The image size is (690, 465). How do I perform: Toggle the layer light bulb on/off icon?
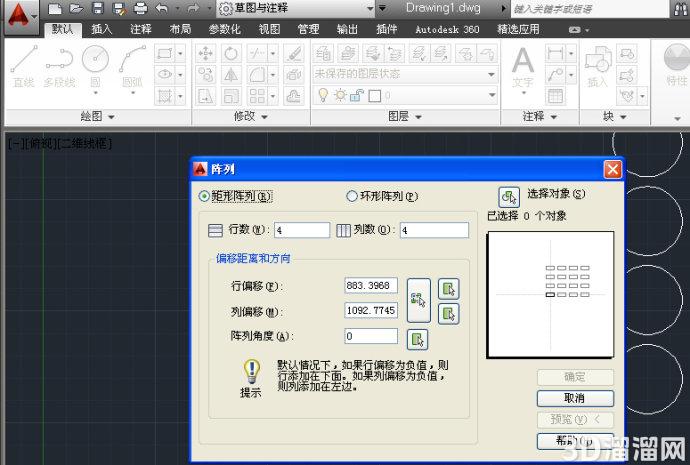323,95
